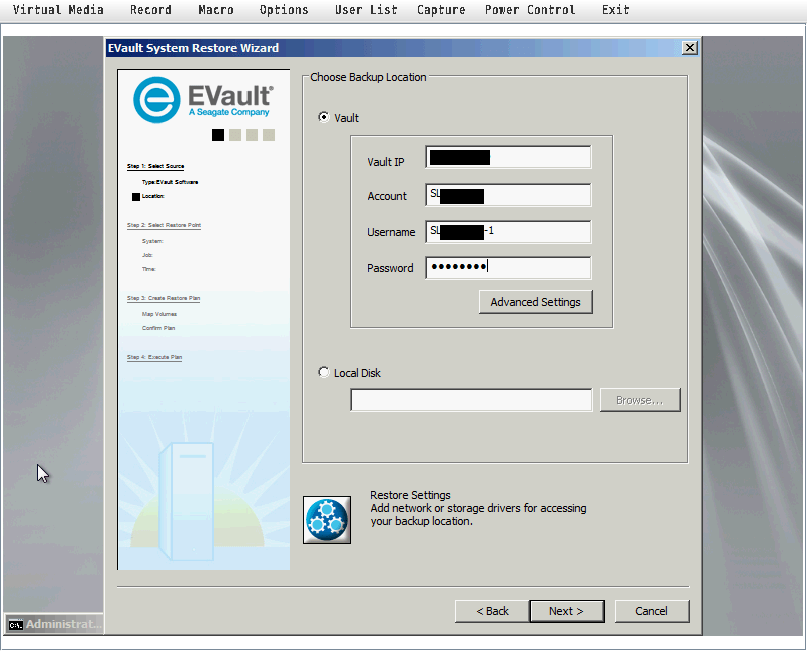This screenshot has width=807, height=651.
Task: Open the Power Control menu
Action: click(x=530, y=10)
